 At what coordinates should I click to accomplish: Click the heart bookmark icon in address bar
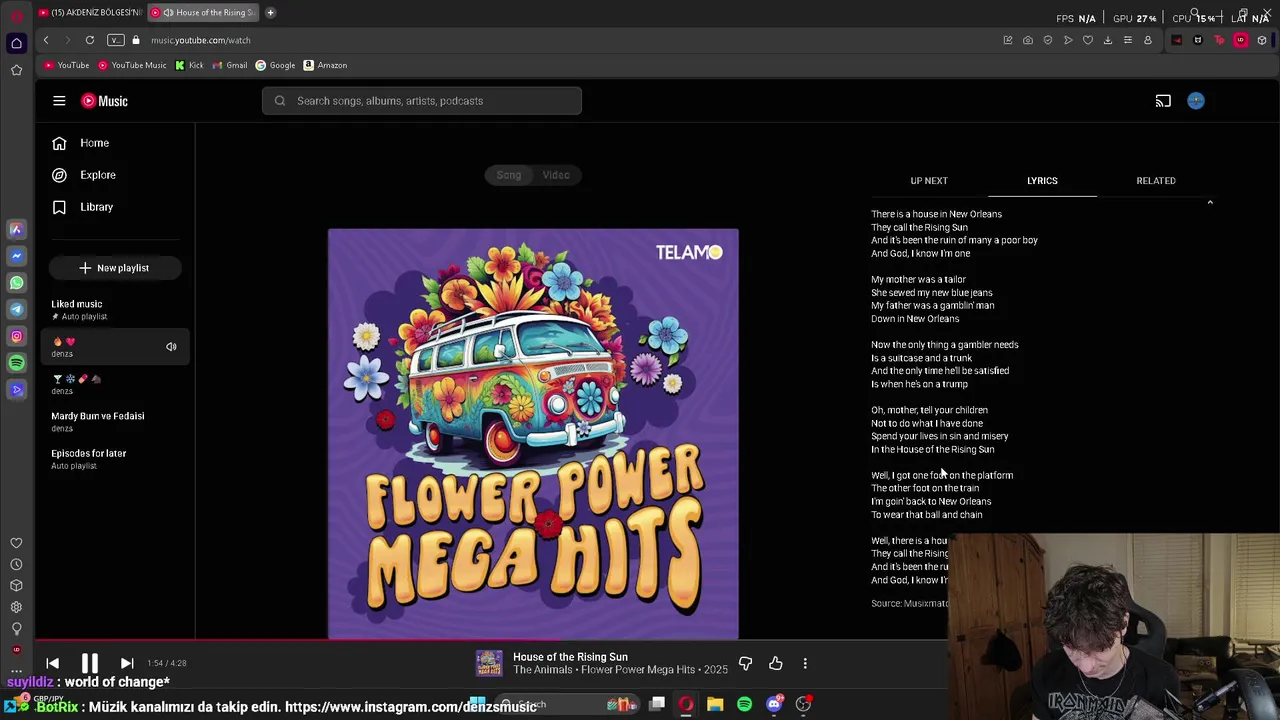pyautogui.click(x=1088, y=40)
